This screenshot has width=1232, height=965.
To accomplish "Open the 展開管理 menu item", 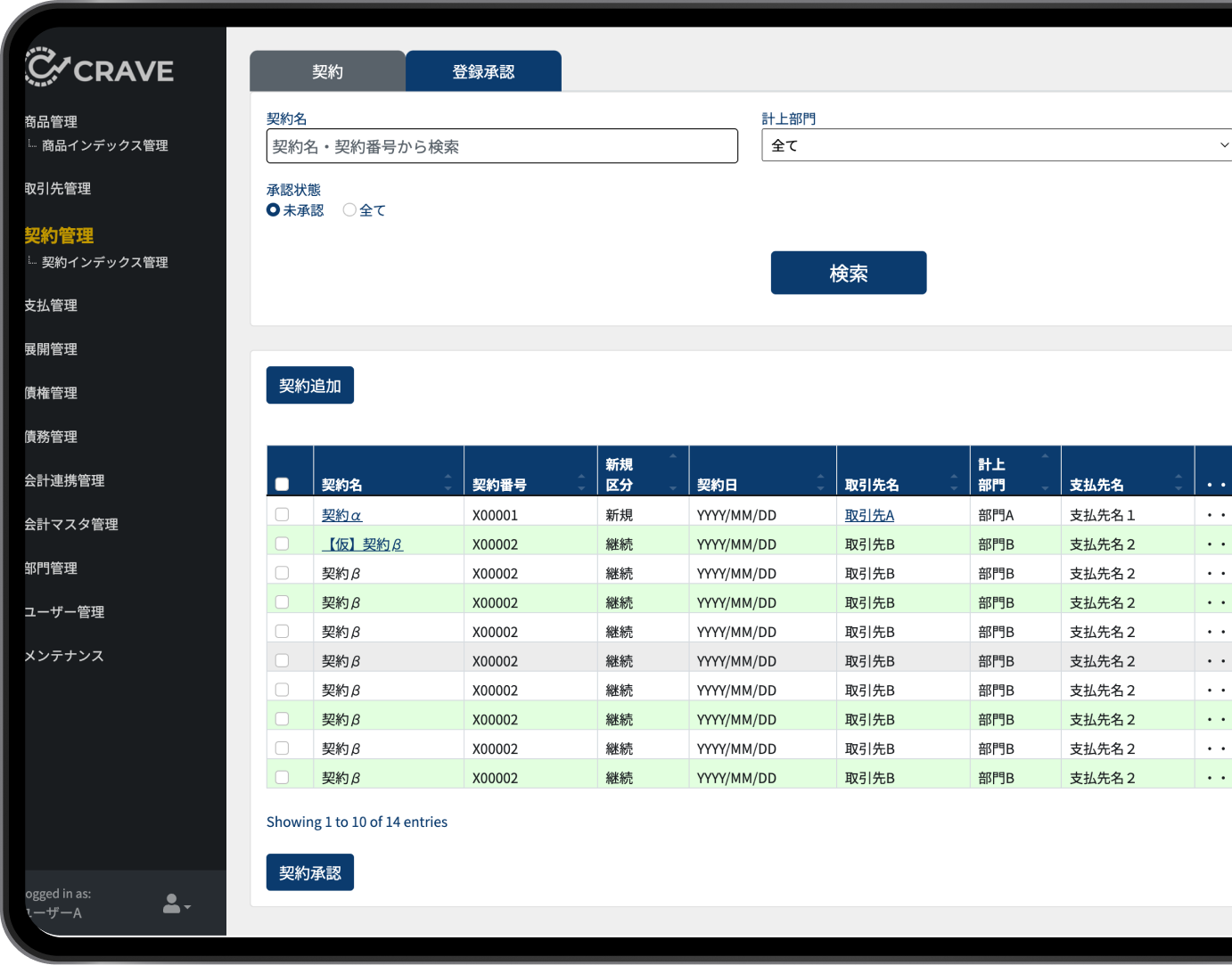I will pyautogui.click(x=51, y=348).
